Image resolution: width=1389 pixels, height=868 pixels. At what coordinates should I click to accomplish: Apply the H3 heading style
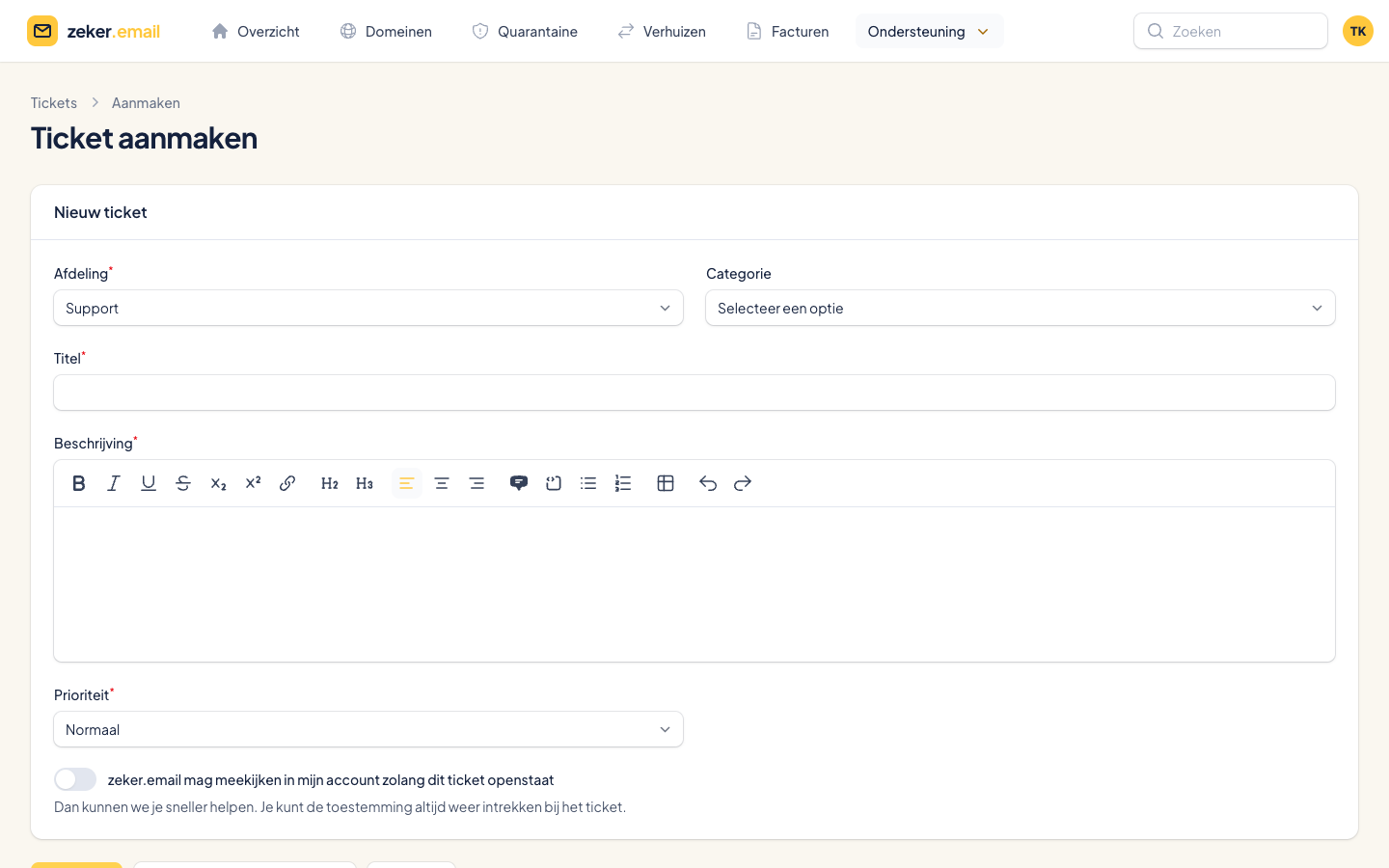coord(365,483)
